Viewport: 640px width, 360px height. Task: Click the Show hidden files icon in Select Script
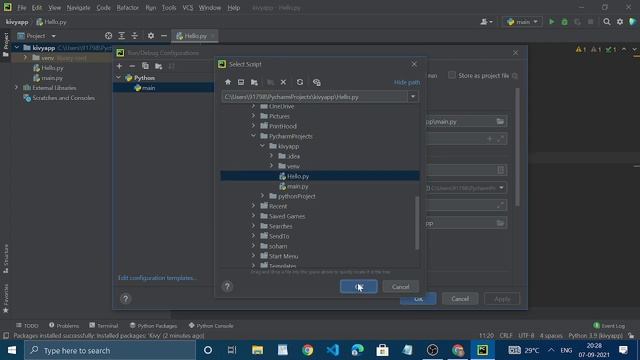[x=317, y=82]
